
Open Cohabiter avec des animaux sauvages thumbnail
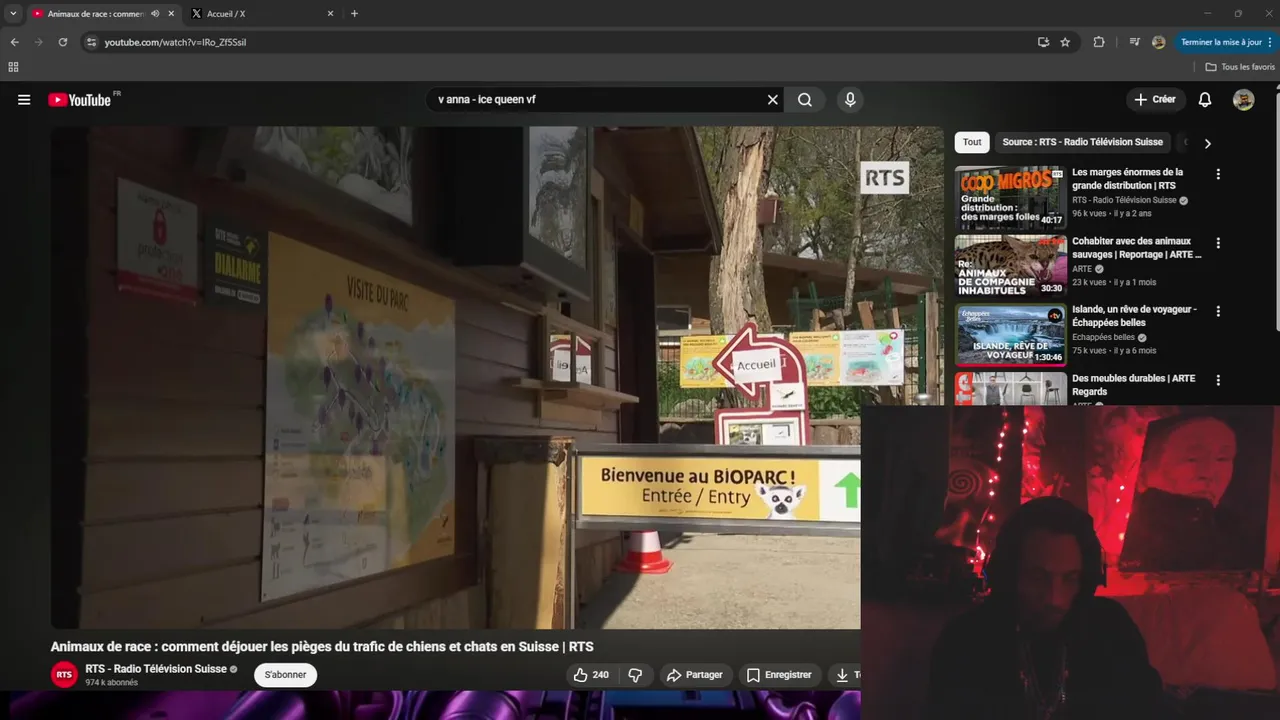(x=1010, y=266)
